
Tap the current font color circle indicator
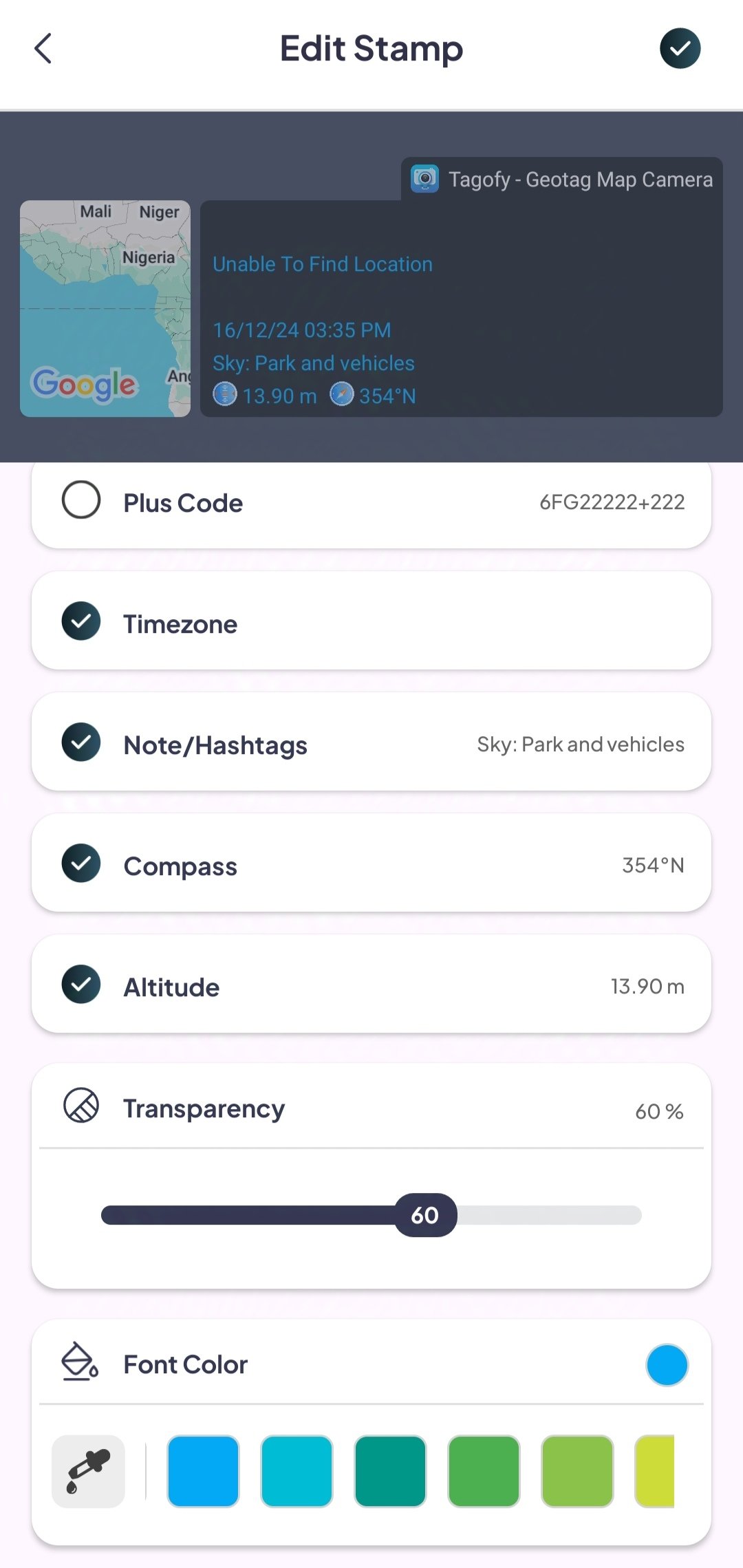click(x=667, y=1364)
